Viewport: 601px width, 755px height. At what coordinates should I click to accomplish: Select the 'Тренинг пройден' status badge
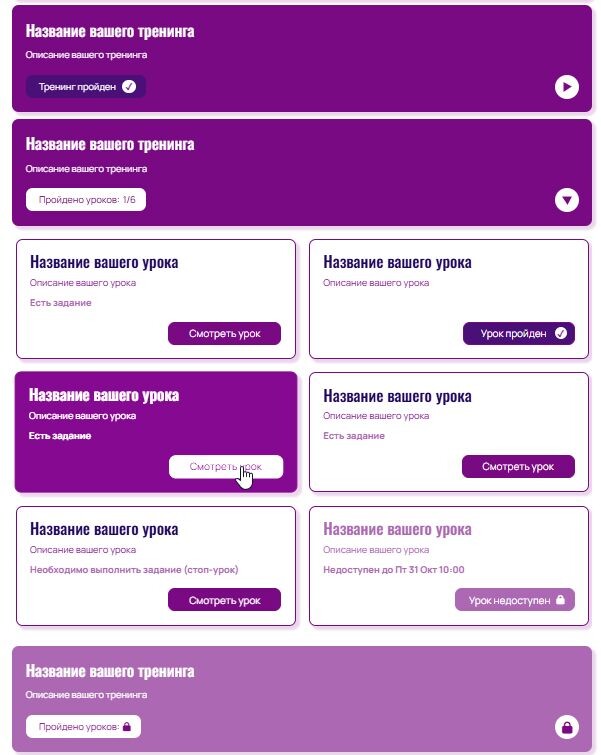coord(85,87)
